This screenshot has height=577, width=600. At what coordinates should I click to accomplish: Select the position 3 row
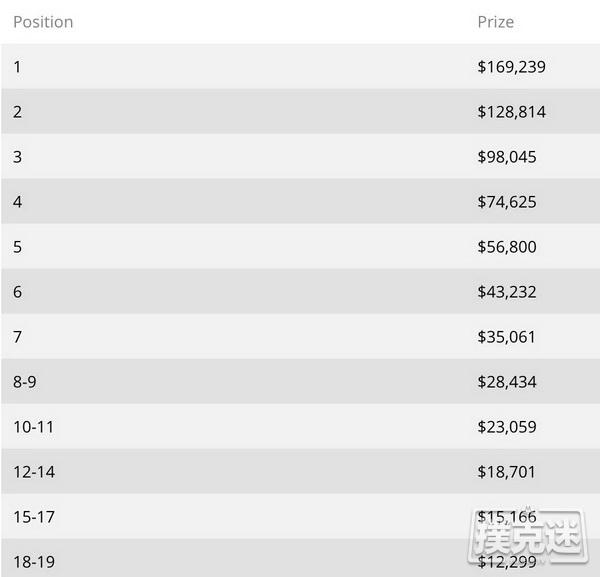coord(300,156)
